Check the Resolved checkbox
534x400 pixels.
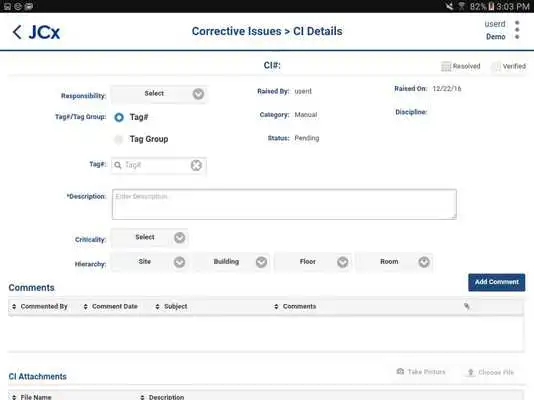446,66
